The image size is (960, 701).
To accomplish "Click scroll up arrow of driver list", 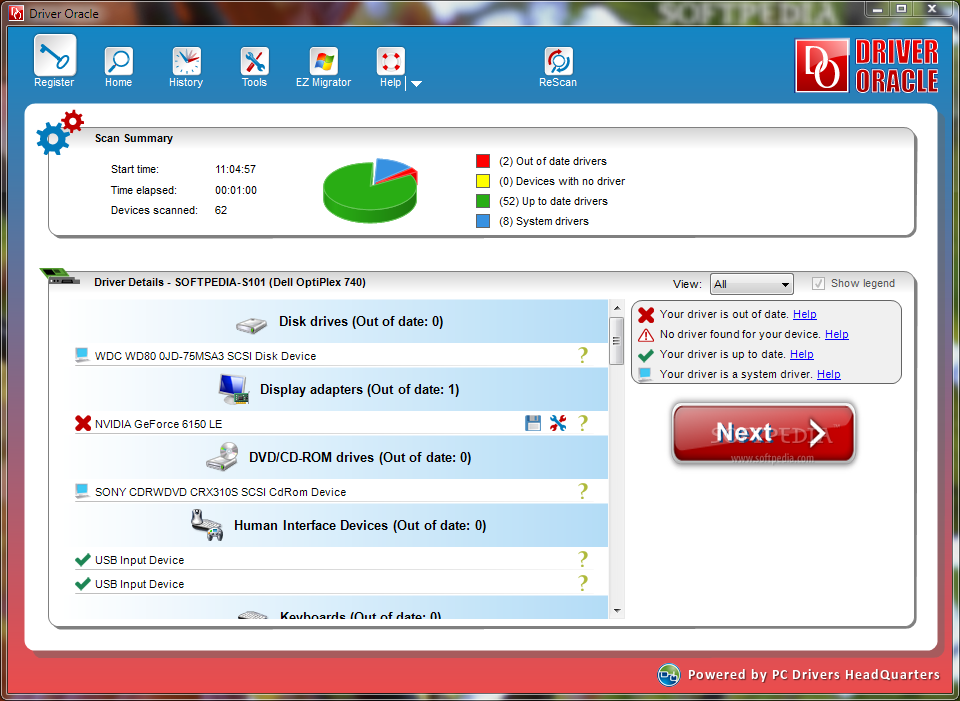I will coord(617,308).
